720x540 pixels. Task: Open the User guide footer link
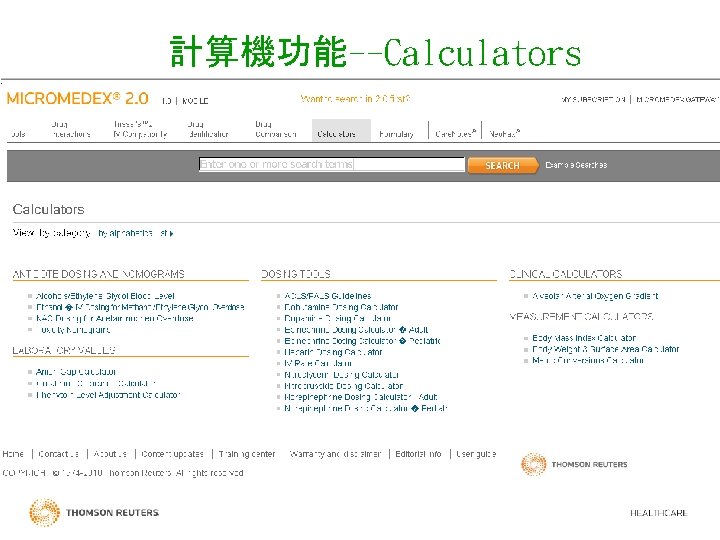coord(476,454)
